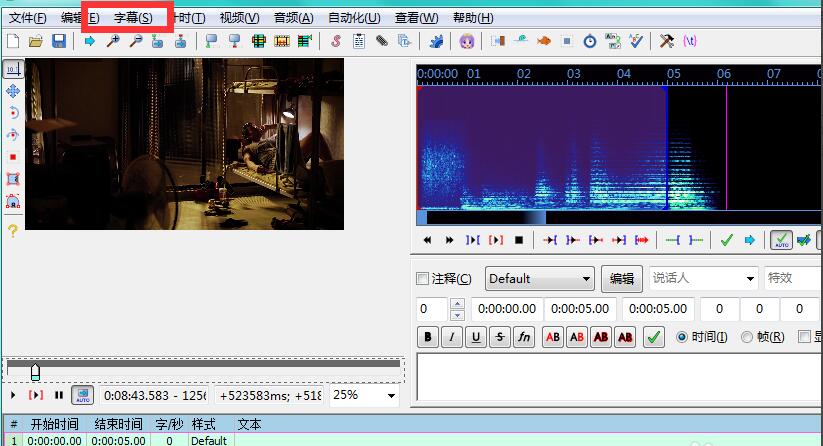This screenshot has height=446, width=823.
Task: Open the 音频(A) menu
Action: [293, 18]
